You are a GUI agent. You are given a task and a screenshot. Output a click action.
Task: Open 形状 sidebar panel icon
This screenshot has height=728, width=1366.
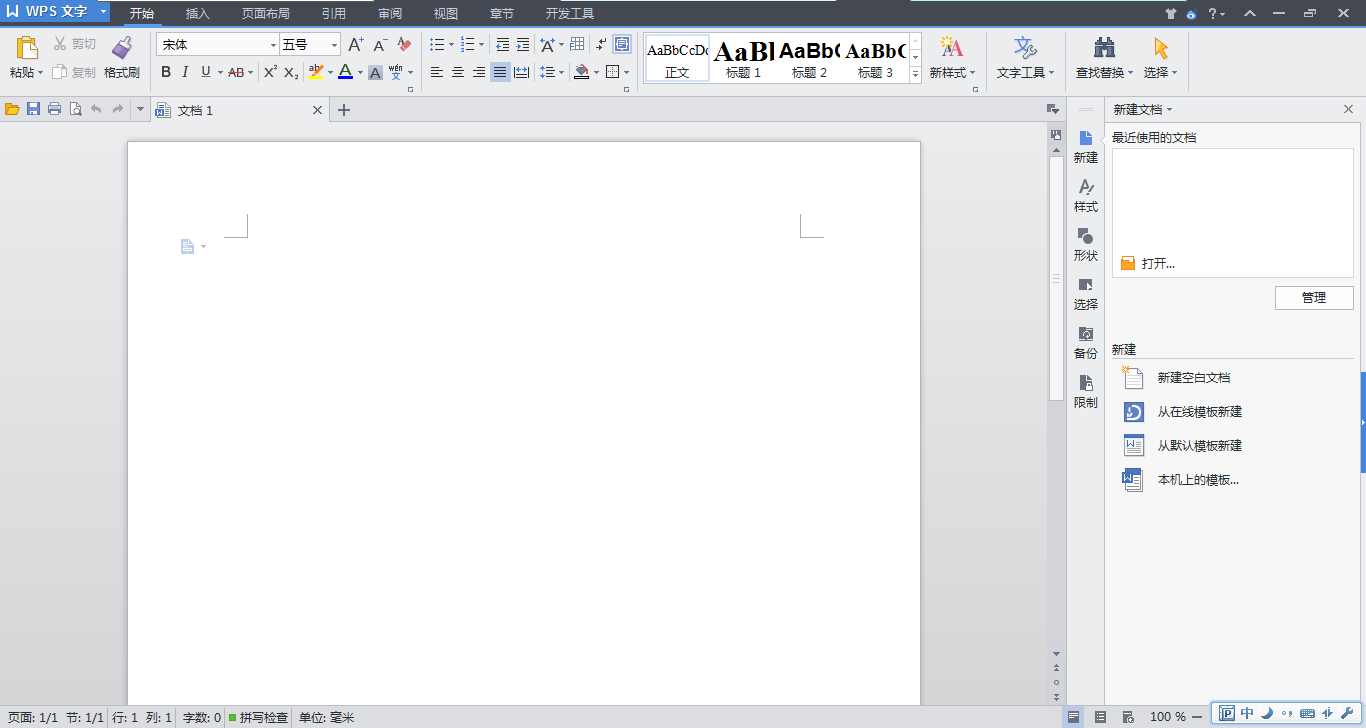click(x=1086, y=244)
